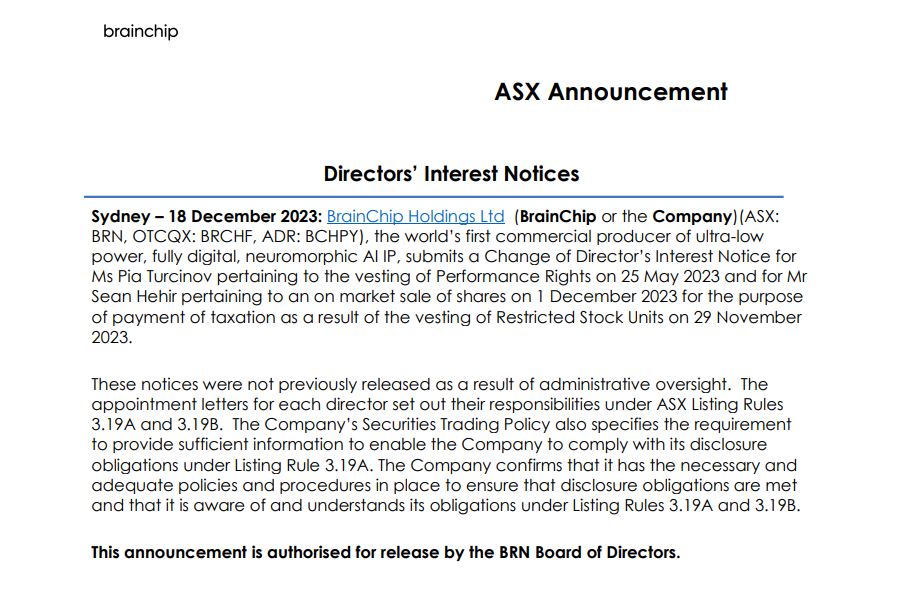This screenshot has height=595, width=898.
Task: Click the Directors' Interest Notices title
Action: (x=451, y=174)
